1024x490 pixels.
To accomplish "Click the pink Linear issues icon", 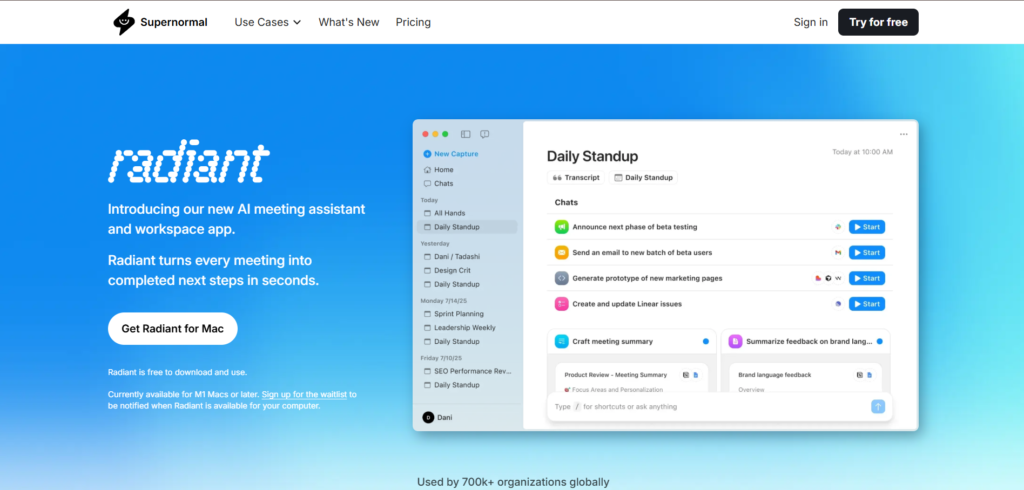I will point(562,304).
